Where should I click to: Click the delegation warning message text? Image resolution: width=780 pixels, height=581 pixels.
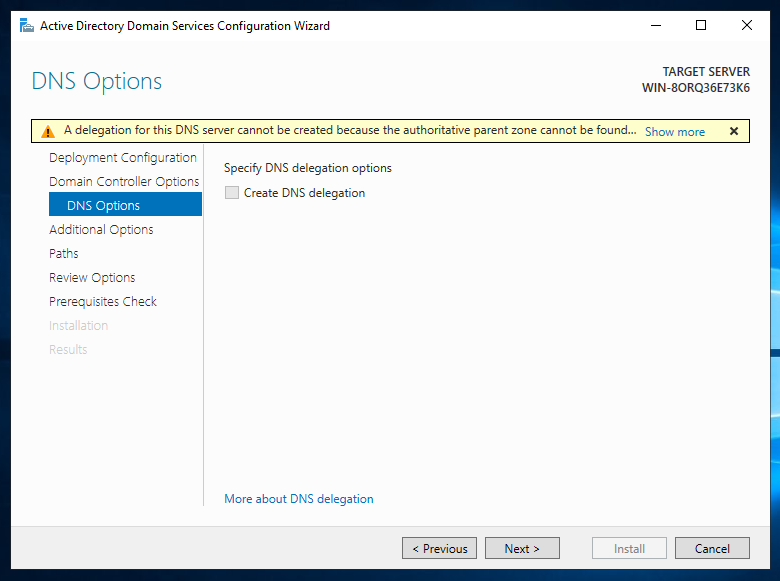coord(350,130)
